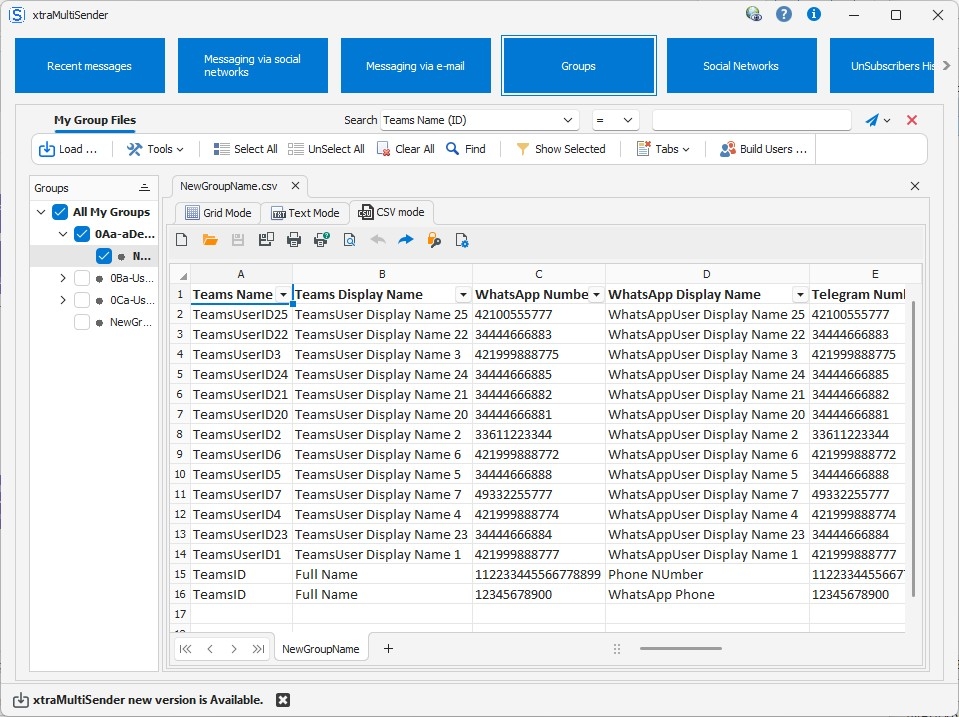959x717 pixels.
Task: Click the Print icon in CSV toolbar
Action: 294,240
